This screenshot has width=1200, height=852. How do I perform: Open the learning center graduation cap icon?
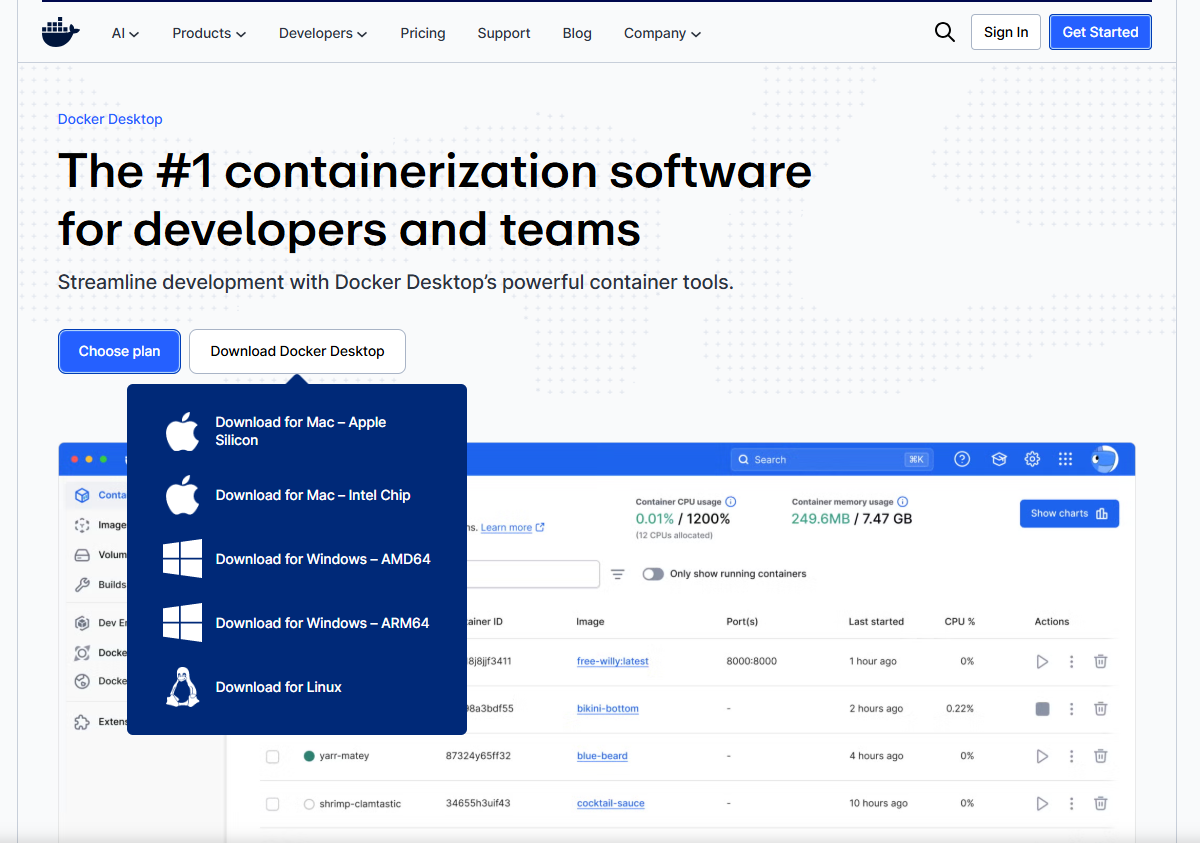[998, 459]
